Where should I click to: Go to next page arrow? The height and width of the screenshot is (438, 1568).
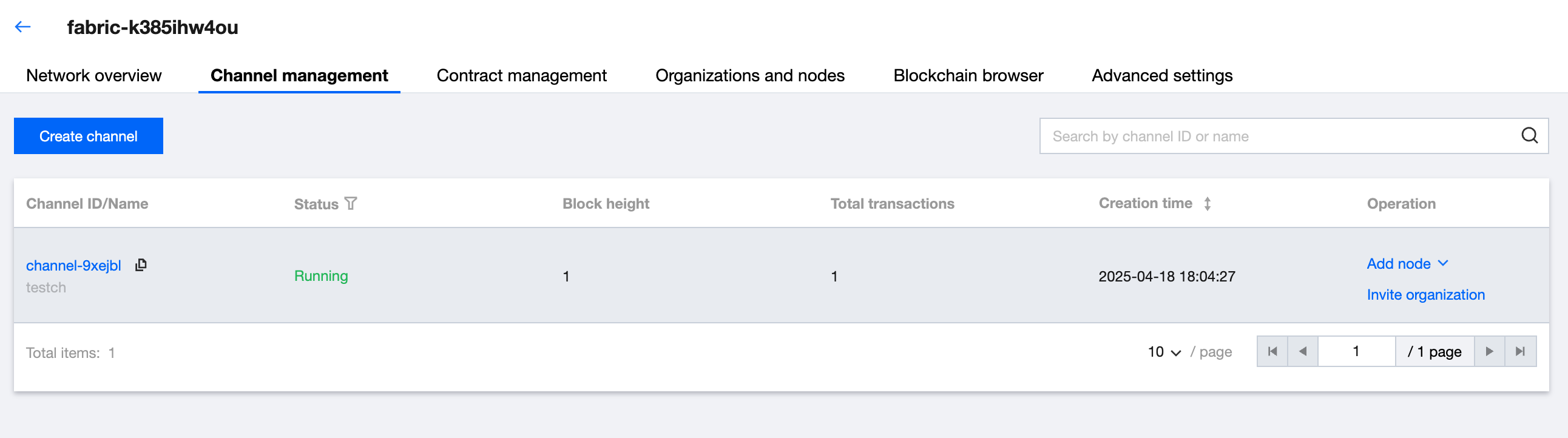[1489, 351]
